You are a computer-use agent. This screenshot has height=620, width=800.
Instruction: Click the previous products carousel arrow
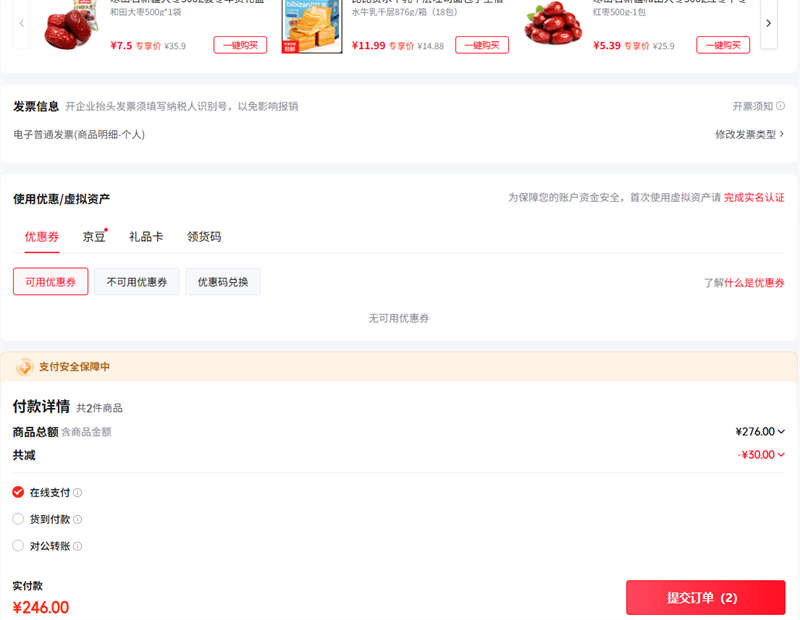tap(22, 22)
